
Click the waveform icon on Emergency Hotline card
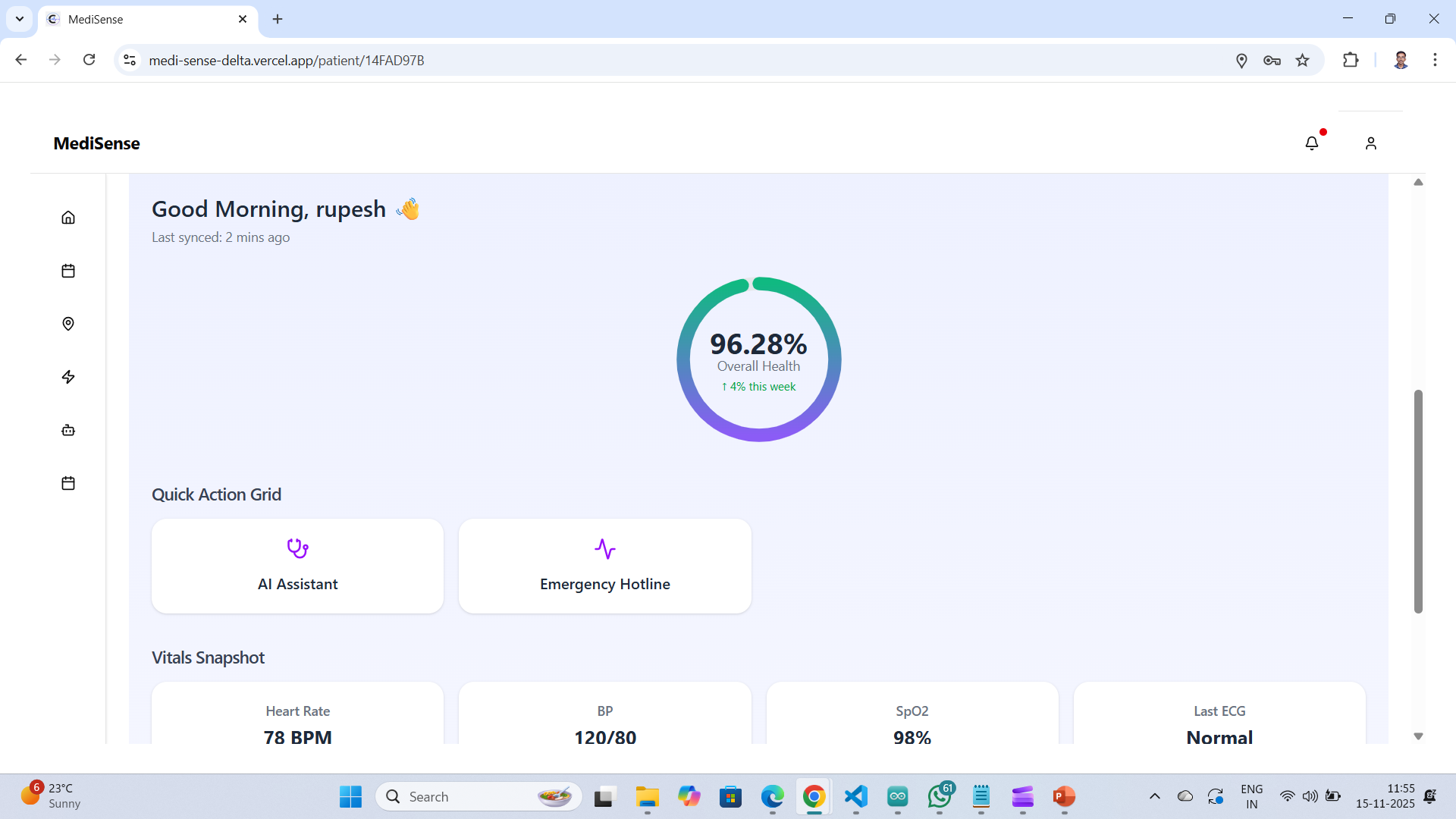(x=604, y=548)
